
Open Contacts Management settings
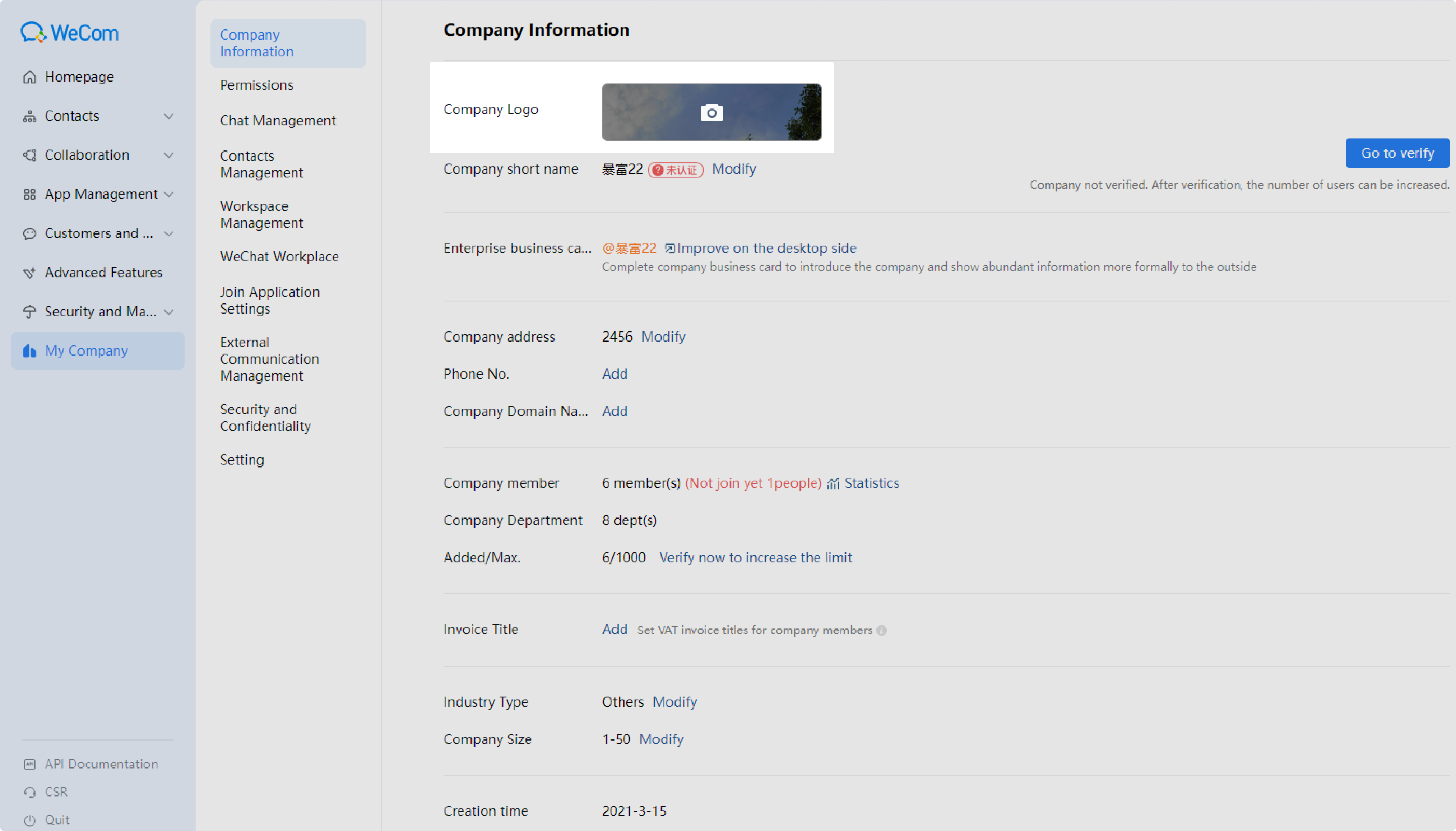[x=261, y=164]
